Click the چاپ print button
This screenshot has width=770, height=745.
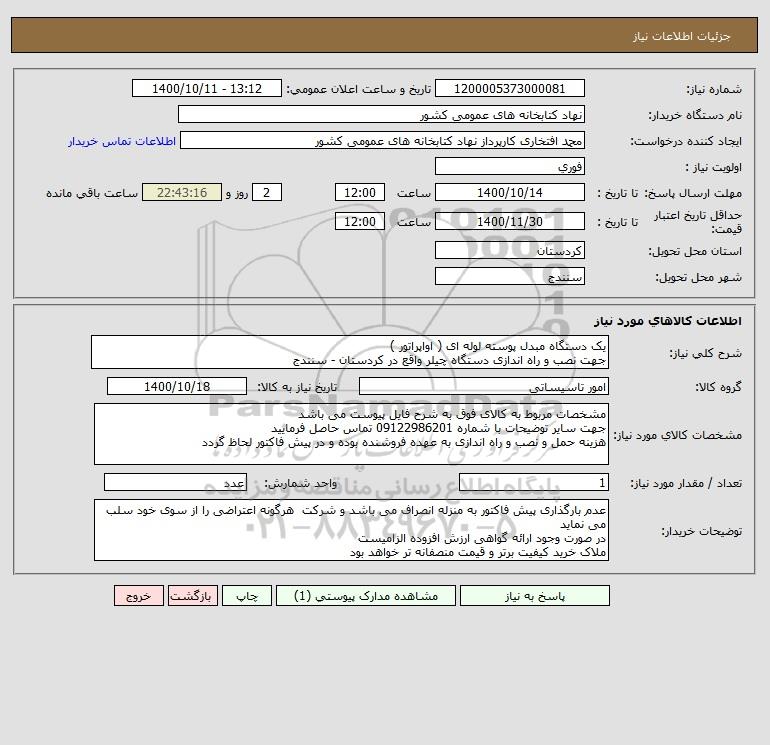(x=247, y=596)
